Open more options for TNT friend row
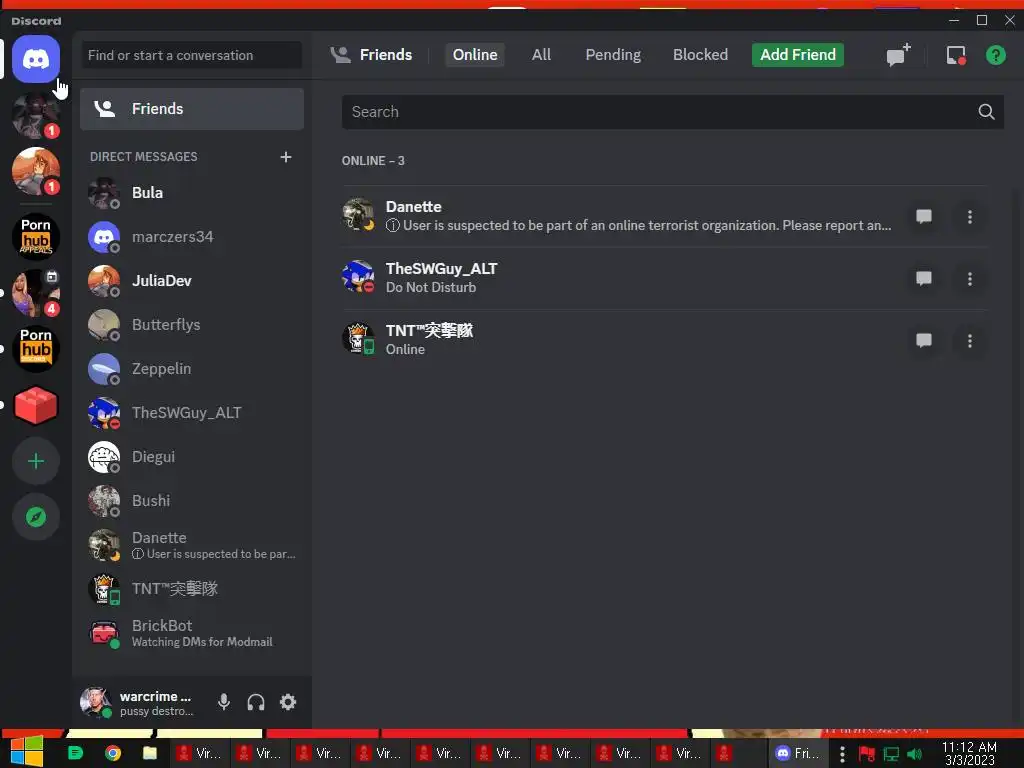 tap(970, 341)
